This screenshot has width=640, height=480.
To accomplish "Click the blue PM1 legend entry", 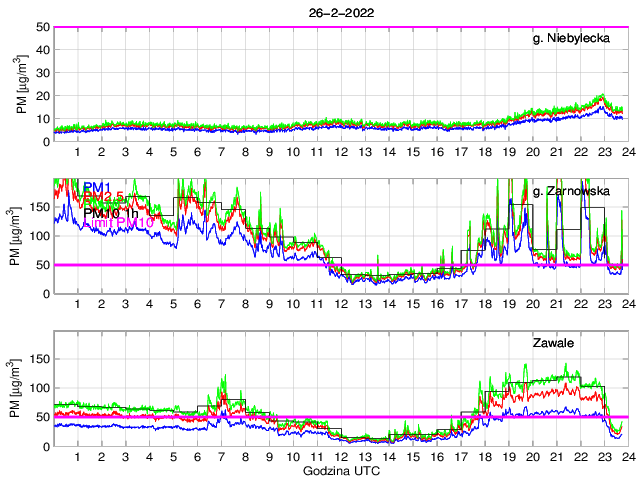I will [x=98, y=187].
